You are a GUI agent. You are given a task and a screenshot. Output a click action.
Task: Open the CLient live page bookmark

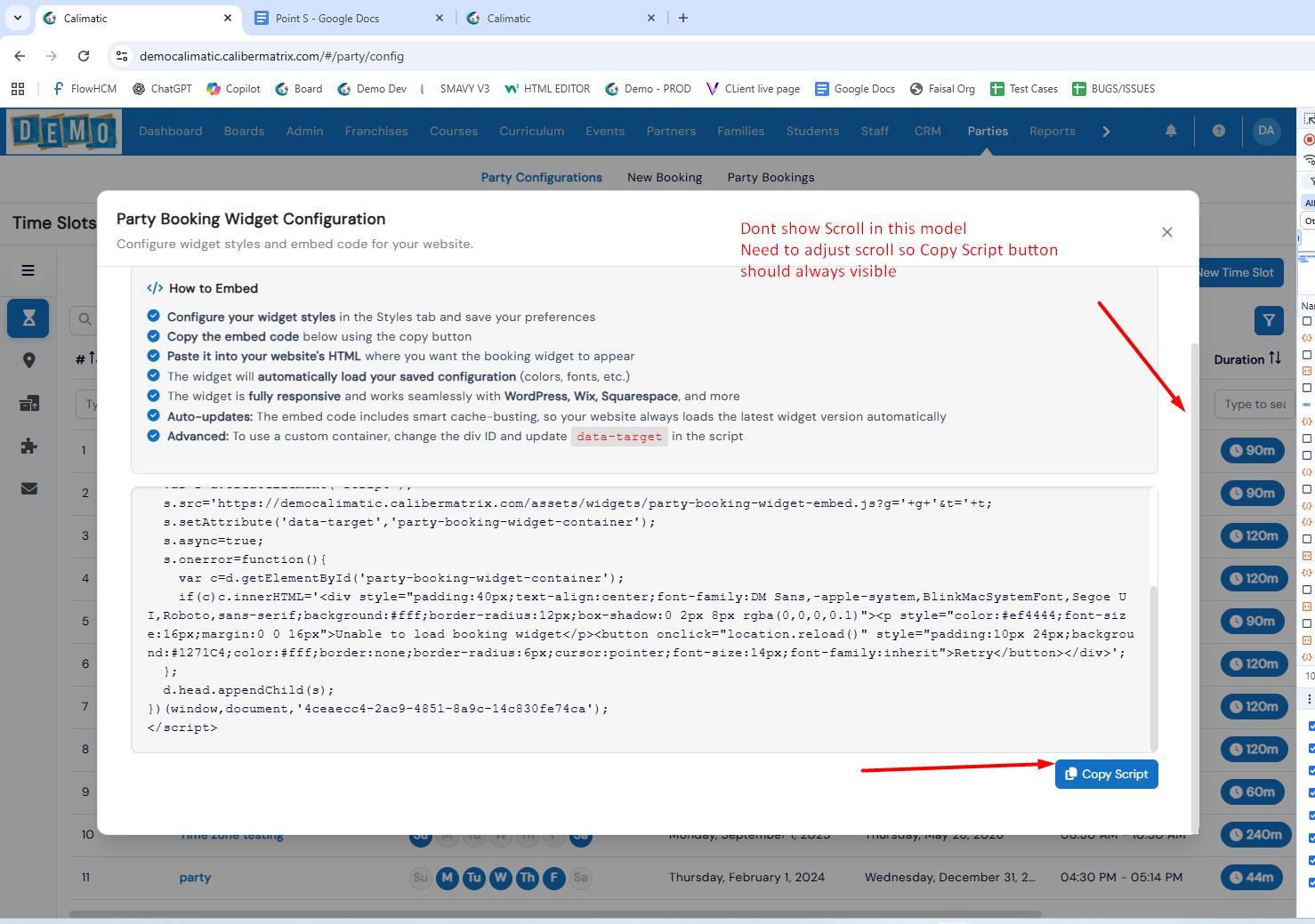tap(753, 89)
